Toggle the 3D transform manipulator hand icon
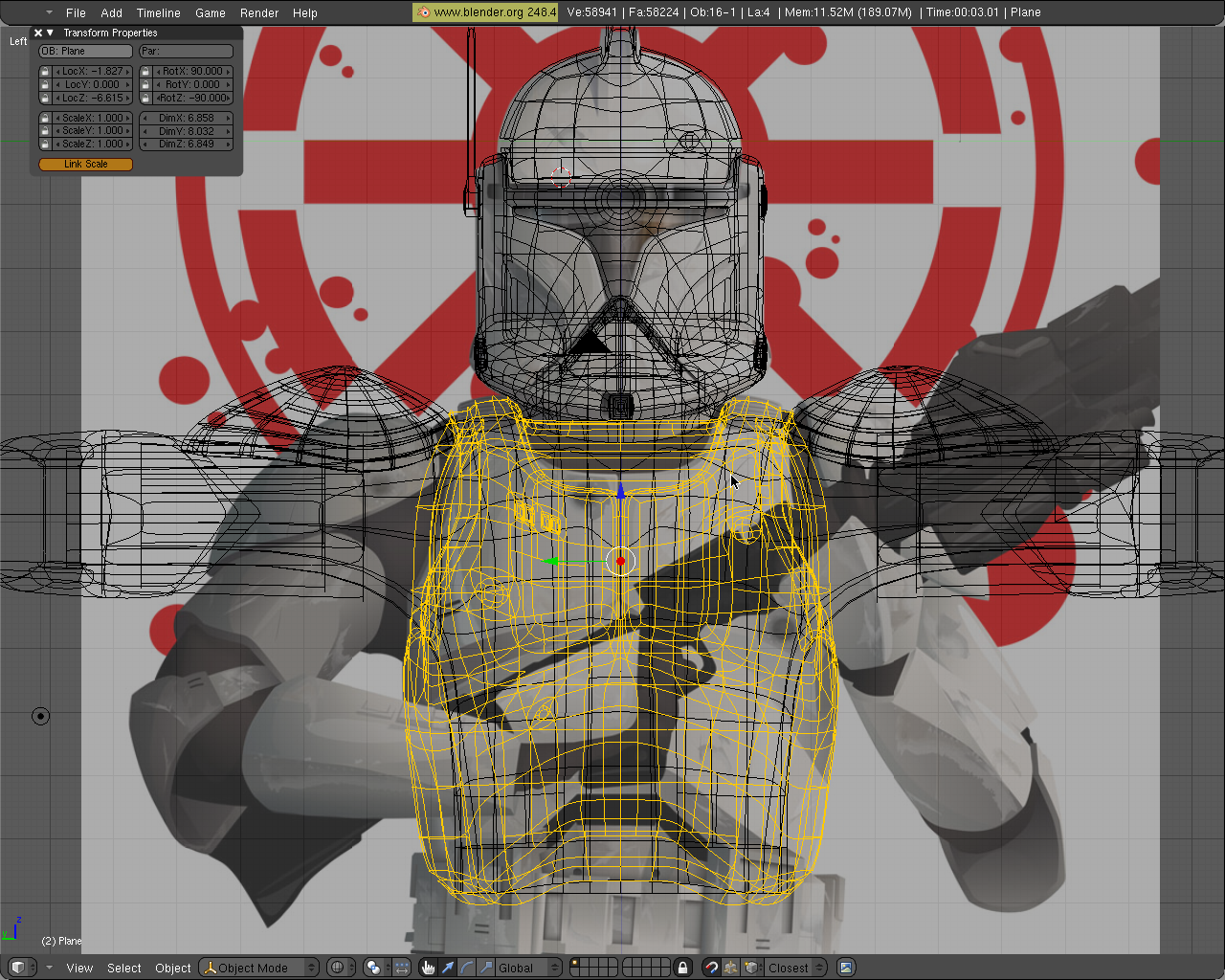Screen dimensions: 1225x980 pos(428,968)
